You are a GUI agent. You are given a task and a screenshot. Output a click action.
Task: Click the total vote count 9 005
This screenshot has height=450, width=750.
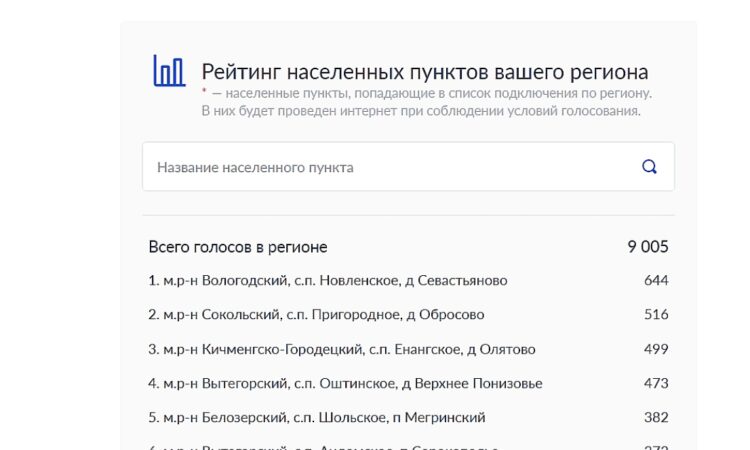[647, 247]
